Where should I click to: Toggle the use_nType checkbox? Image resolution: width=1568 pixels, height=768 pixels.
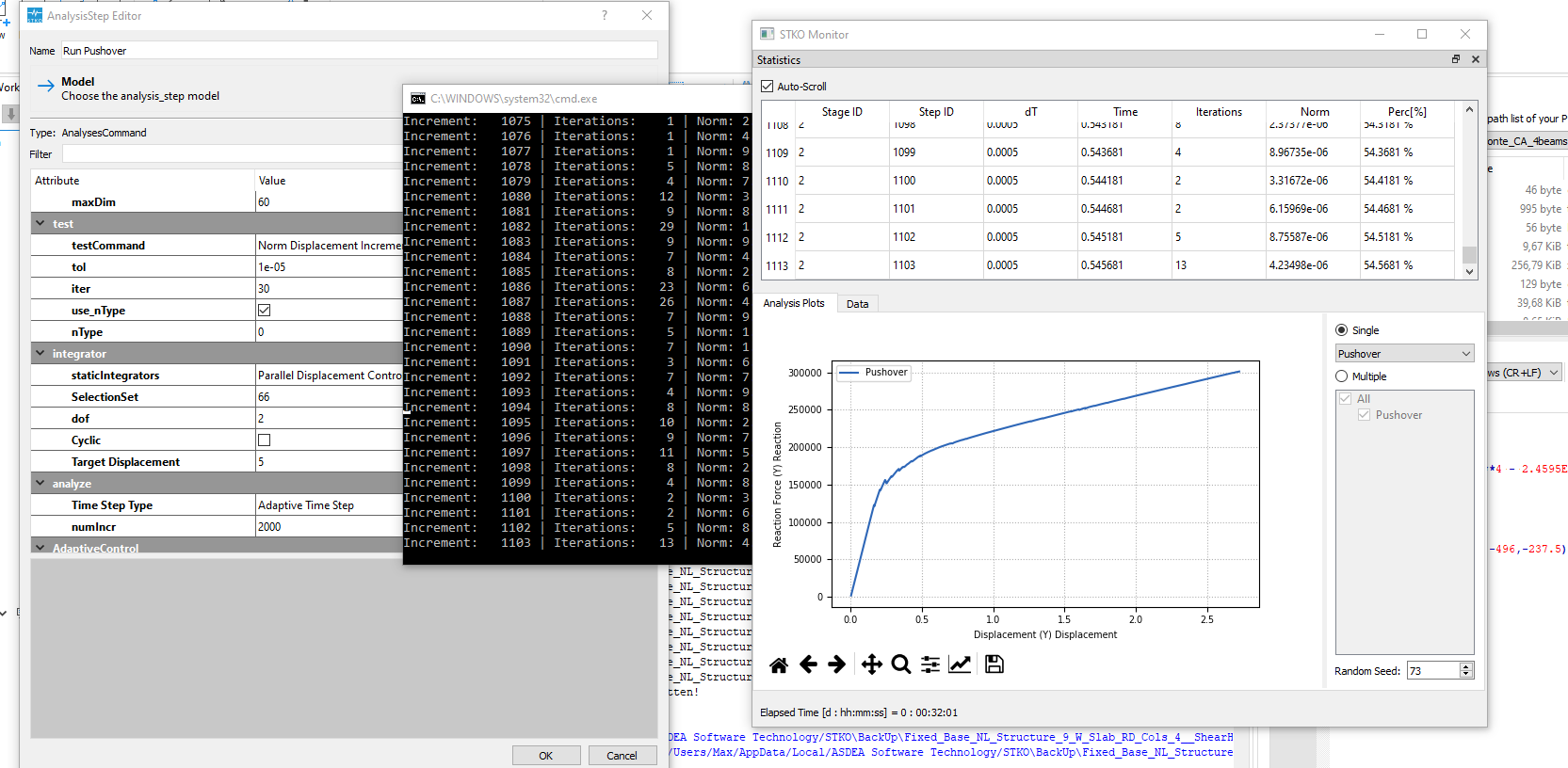click(x=265, y=311)
